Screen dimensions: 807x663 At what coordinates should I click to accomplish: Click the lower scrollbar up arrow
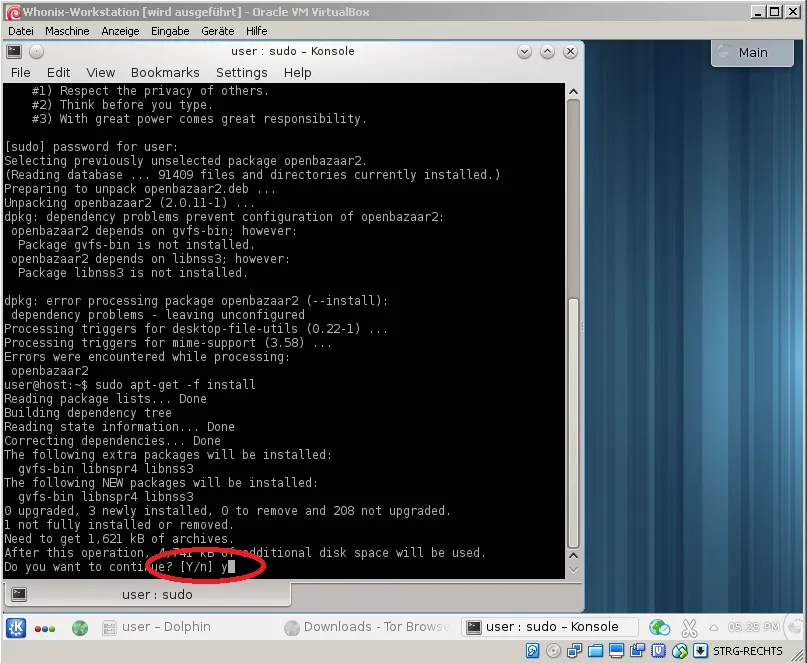pos(573,556)
